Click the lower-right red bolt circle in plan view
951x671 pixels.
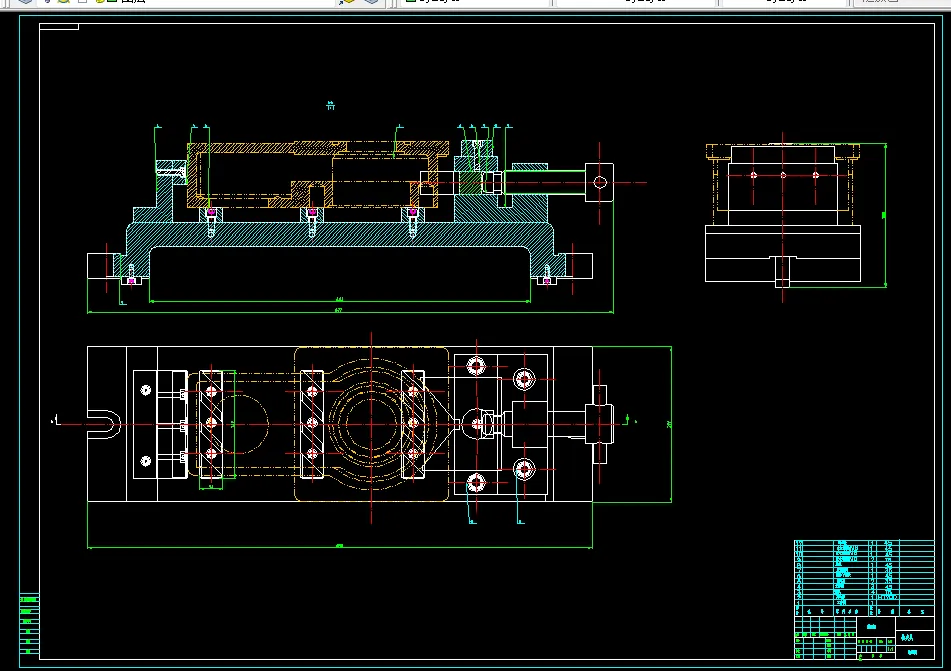coord(526,469)
